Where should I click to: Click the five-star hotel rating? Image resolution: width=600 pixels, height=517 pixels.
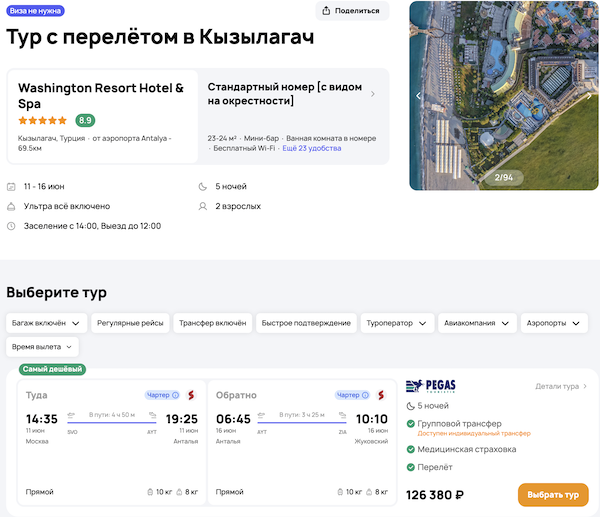(x=42, y=120)
